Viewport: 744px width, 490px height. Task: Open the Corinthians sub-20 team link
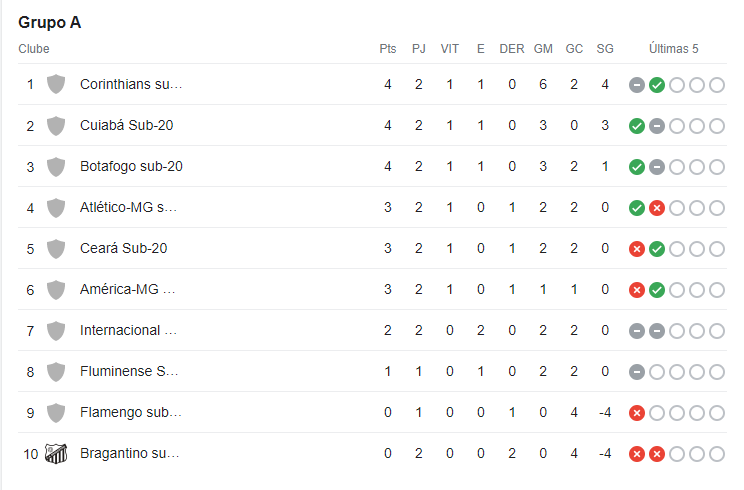click(x=131, y=84)
